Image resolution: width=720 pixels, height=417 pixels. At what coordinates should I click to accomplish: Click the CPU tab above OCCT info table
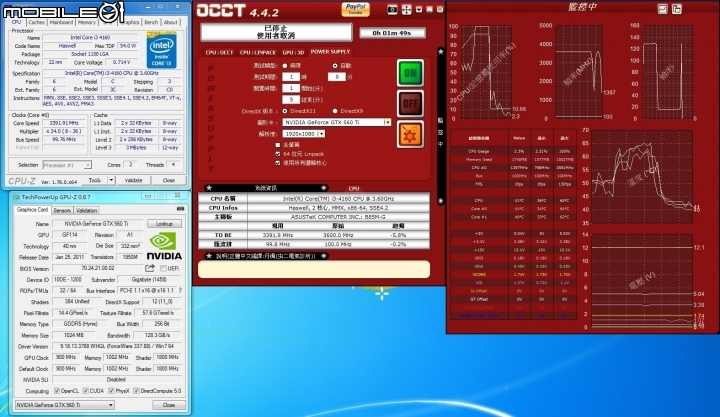[x=354, y=188]
